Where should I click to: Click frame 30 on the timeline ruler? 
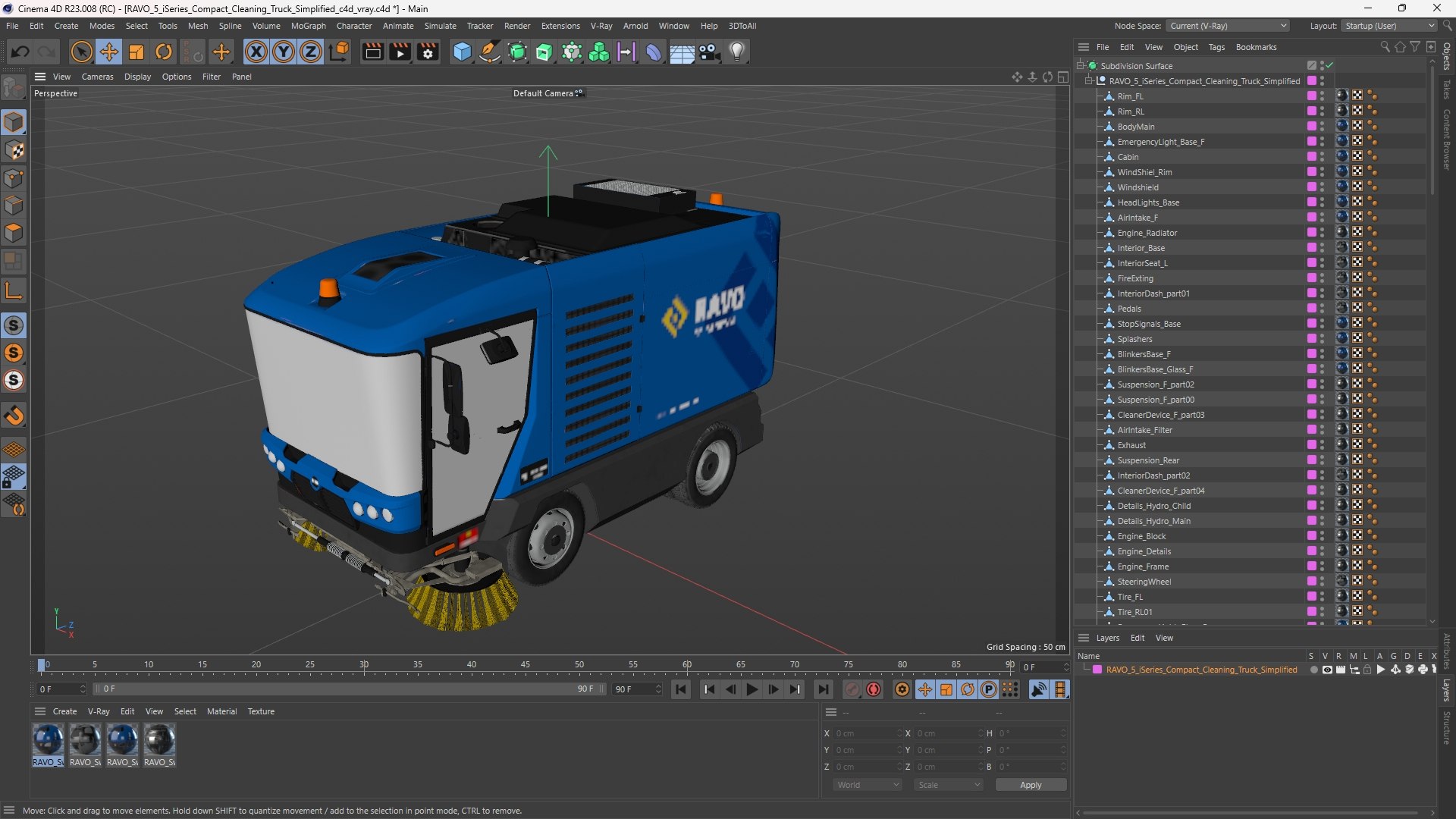(364, 665)
